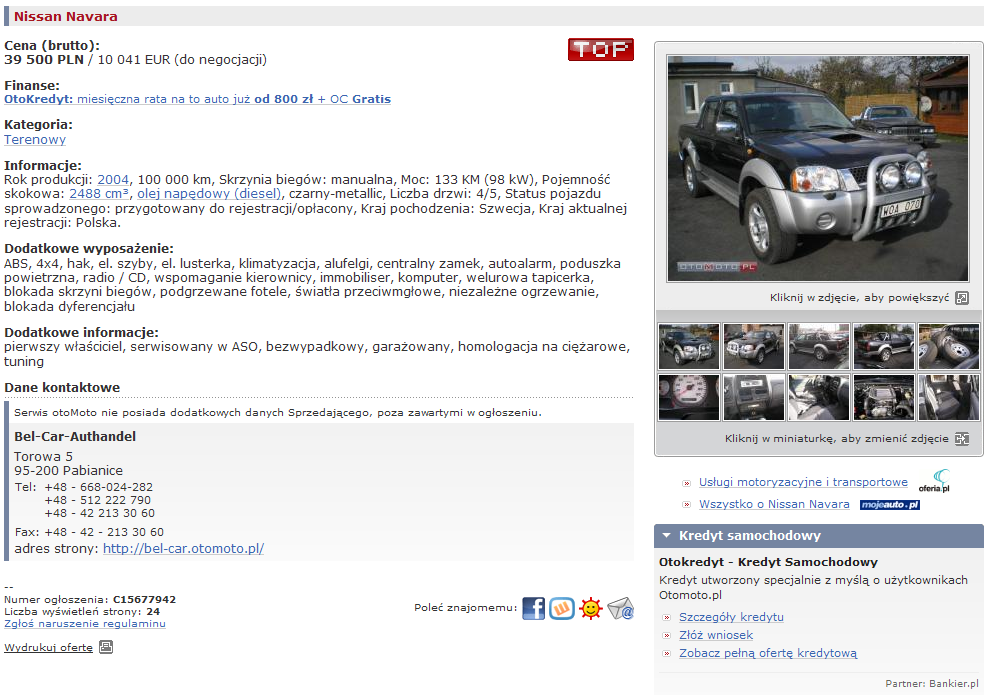988x697 pixels.
Task: Select the spare wheels thumbnail
Action: click(x=948, y=346)
